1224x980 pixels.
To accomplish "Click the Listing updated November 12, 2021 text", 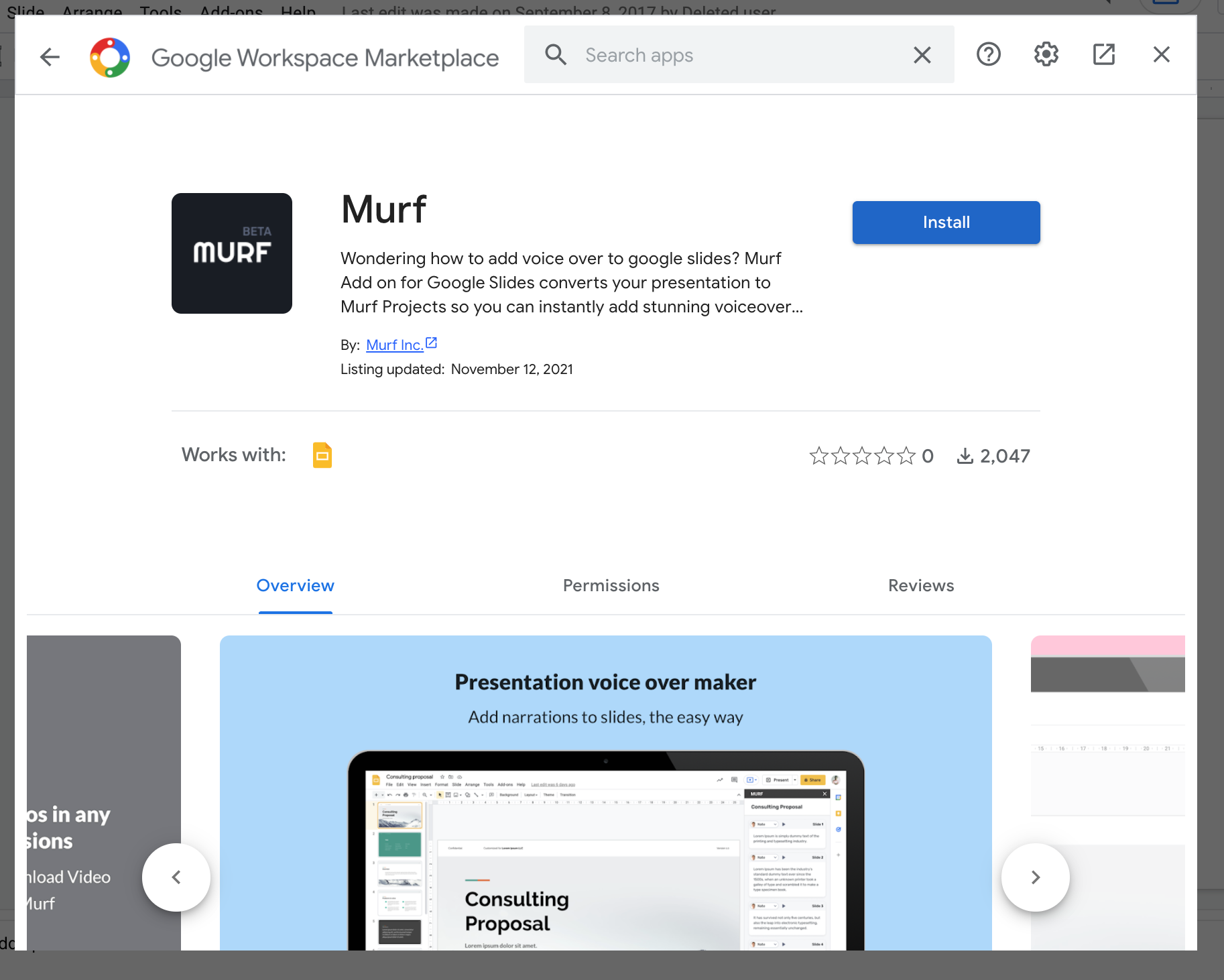I will coord(456,369).
